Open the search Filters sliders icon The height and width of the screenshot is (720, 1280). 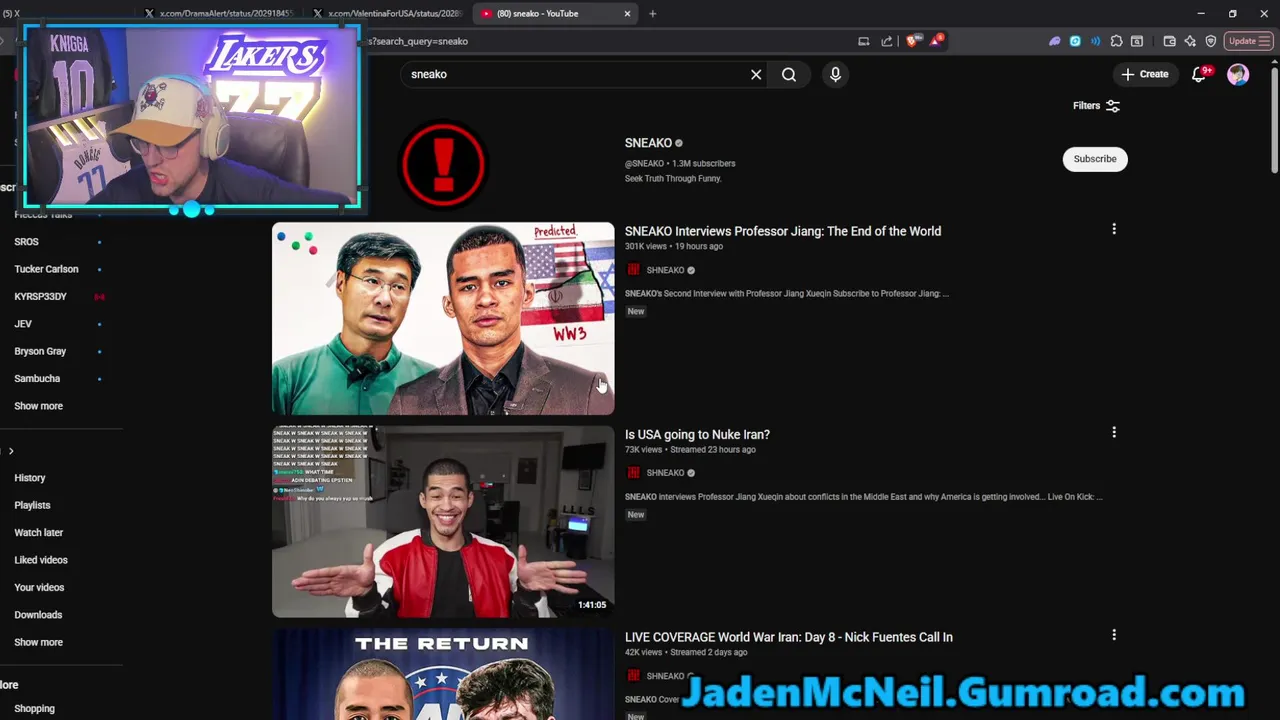1113,106
